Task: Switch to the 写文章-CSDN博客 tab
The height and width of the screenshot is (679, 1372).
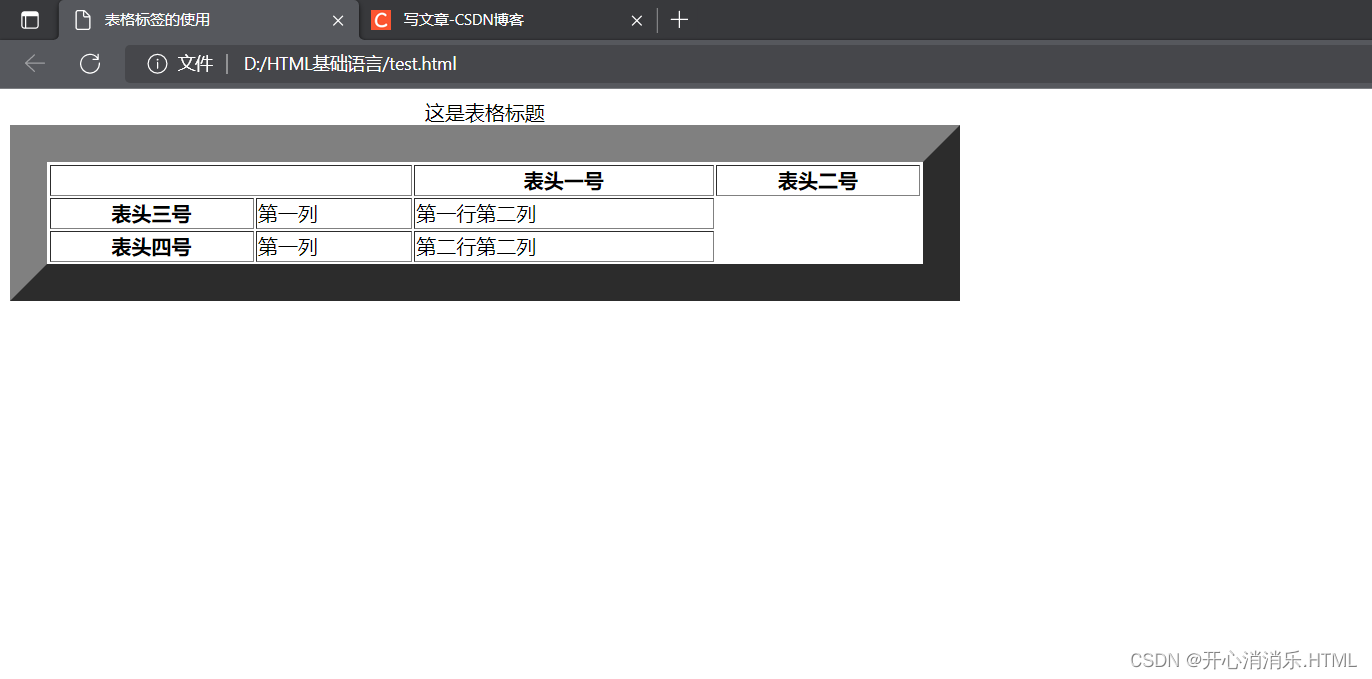Action: click(508, 20)
